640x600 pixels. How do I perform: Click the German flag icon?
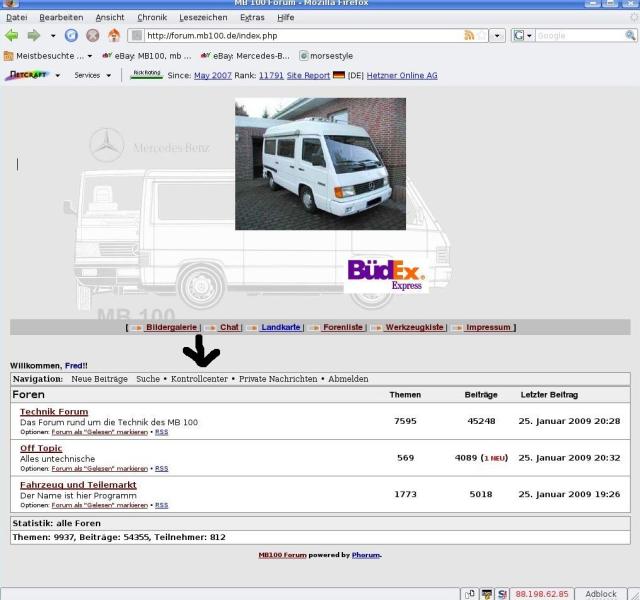[339, 75]
